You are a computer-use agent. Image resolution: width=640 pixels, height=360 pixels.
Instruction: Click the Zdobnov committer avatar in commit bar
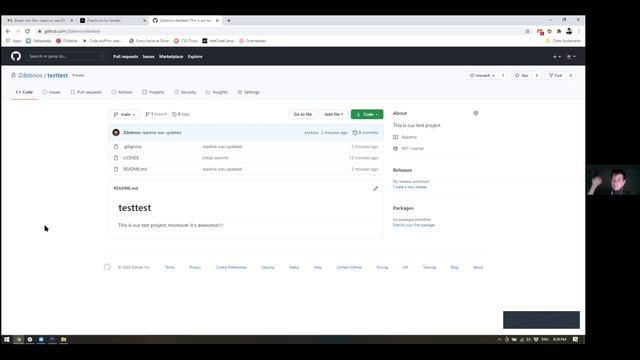[x=116, y=133]
